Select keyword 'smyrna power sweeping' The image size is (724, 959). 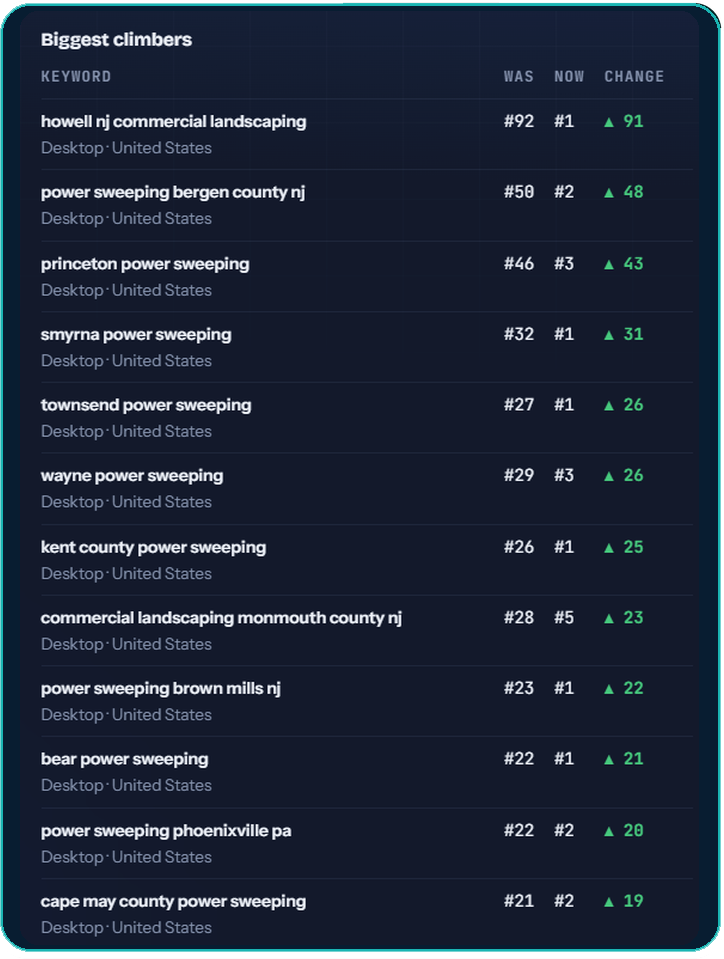click(x=136, y=335)
